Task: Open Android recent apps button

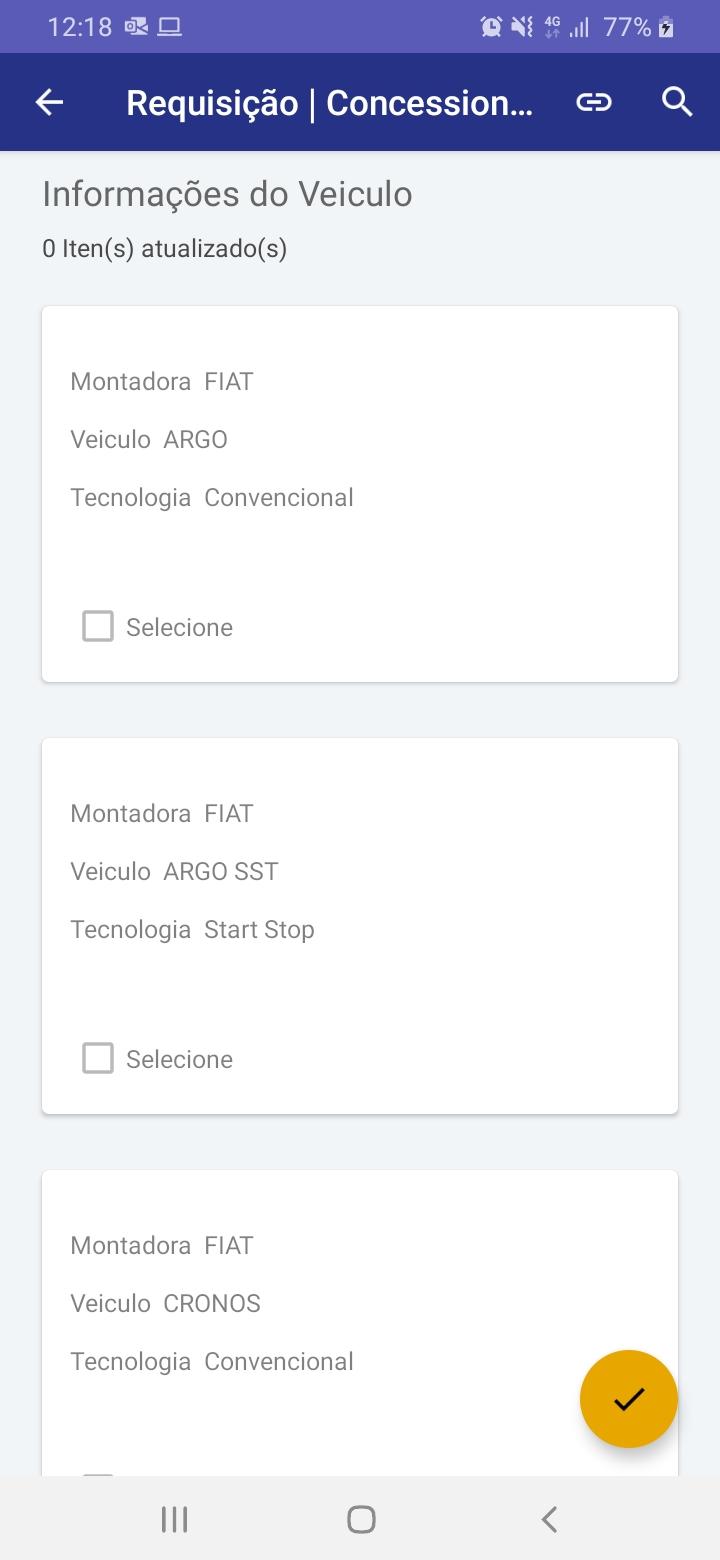Action: (174, 1520)
